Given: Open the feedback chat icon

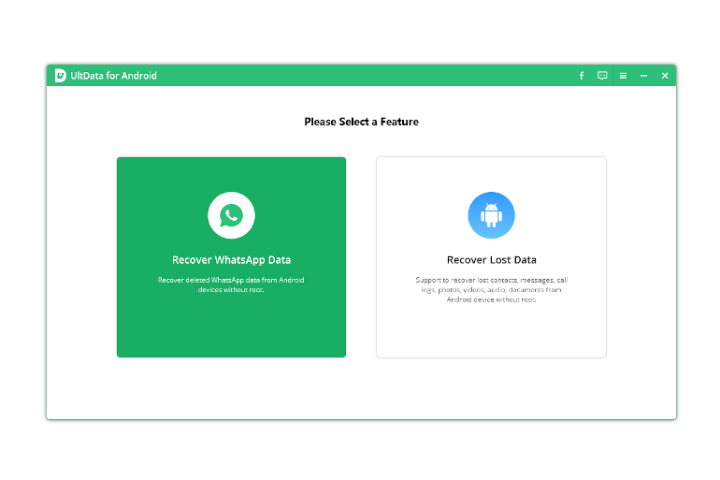Looking at the screenshot, I should pyautogui.click(x=602, y=75).
